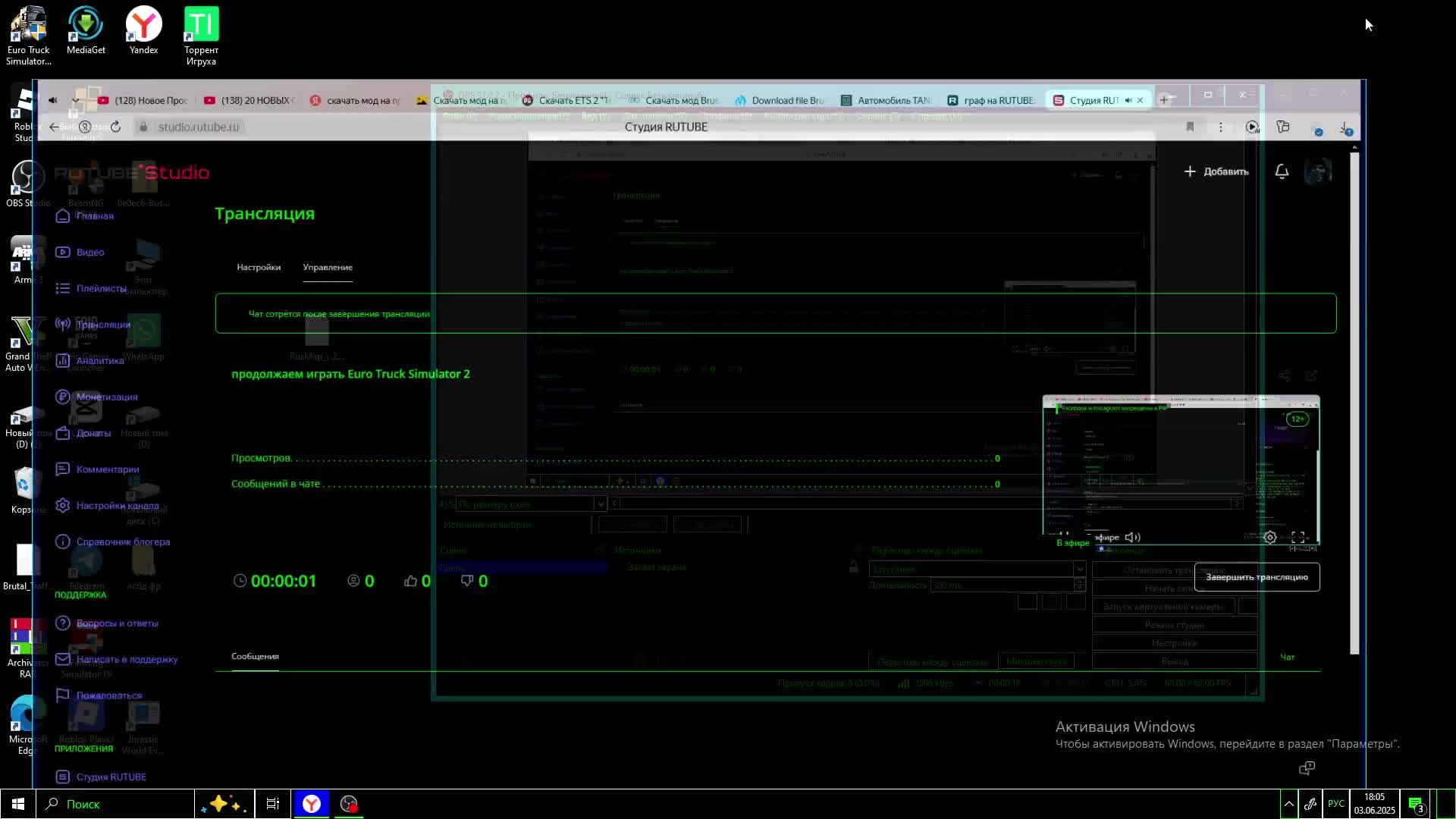Change input language РУС

tap(1336, 804)
